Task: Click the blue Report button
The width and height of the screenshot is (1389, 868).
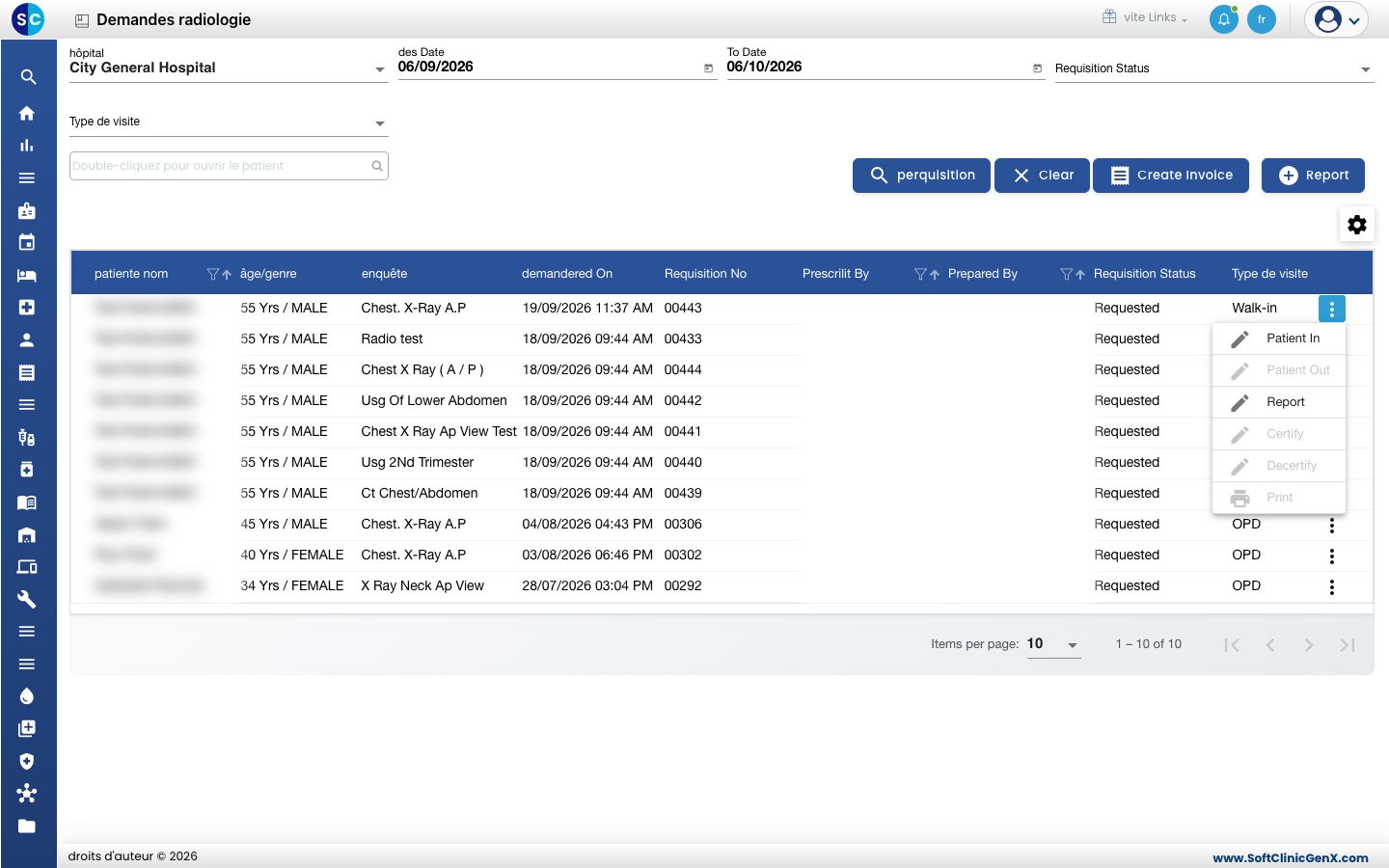Action: (x=1313, y=176)
